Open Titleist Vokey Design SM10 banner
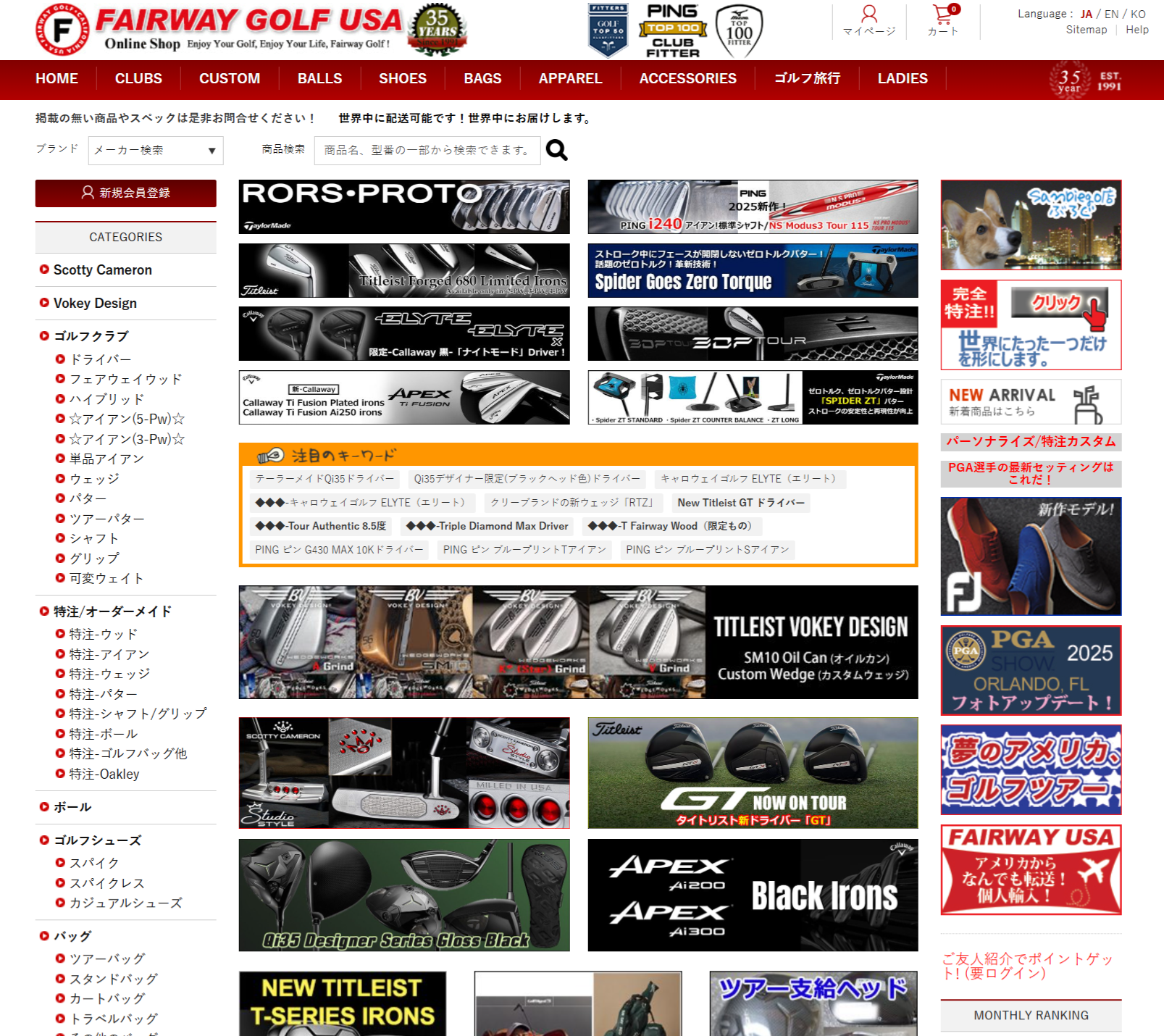The width and height of the screenshot is (1164, 1036). tap(579, 643)
